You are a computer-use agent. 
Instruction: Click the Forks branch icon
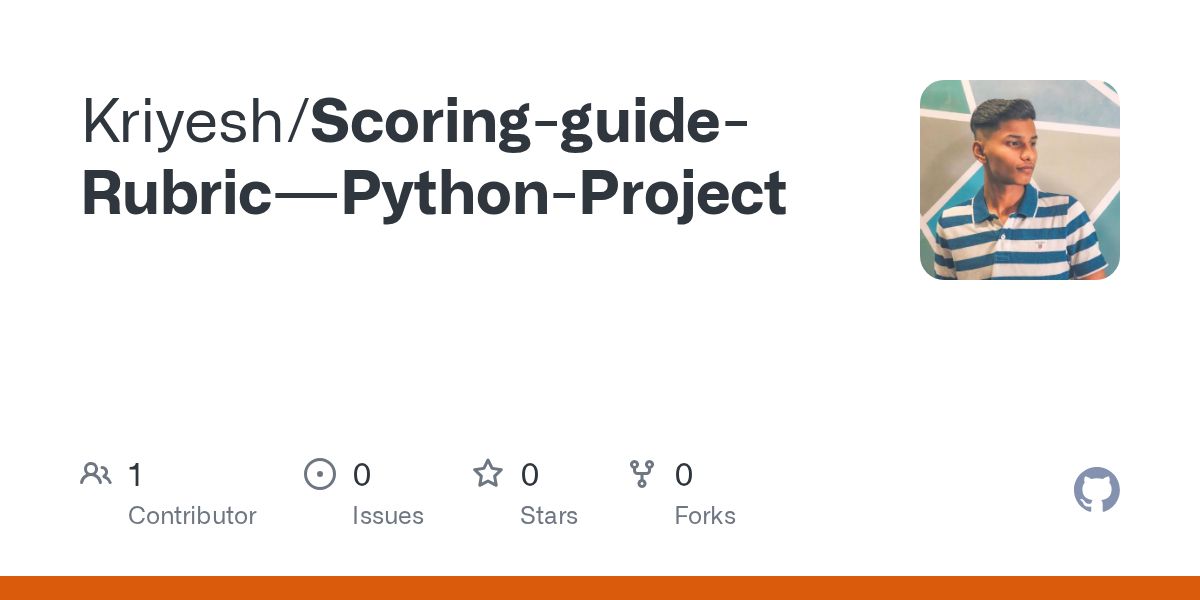coord(642,474)
